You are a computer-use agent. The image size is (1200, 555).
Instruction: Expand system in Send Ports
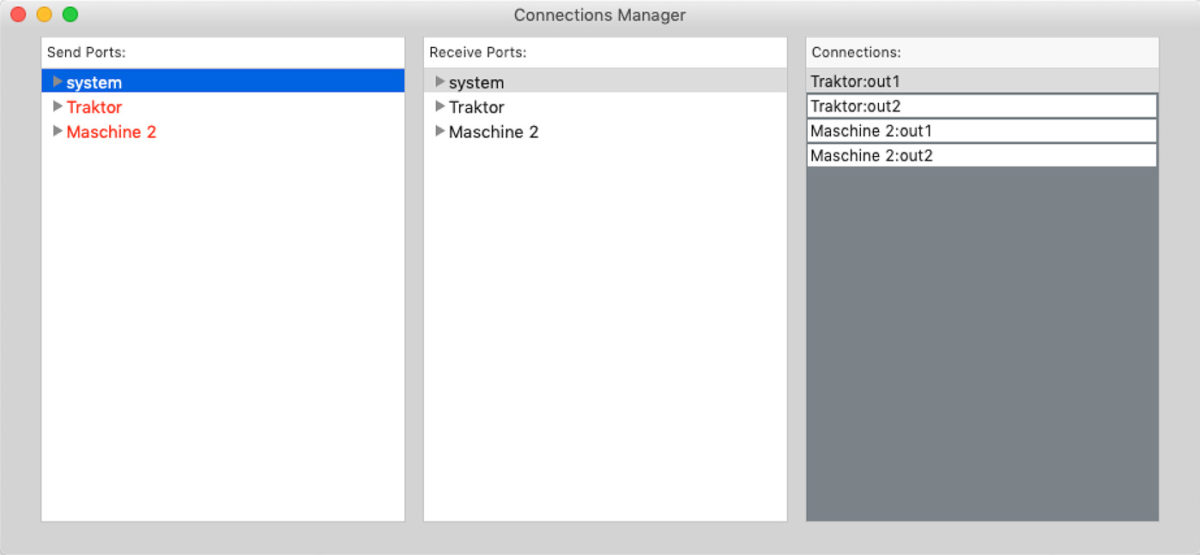58,82
